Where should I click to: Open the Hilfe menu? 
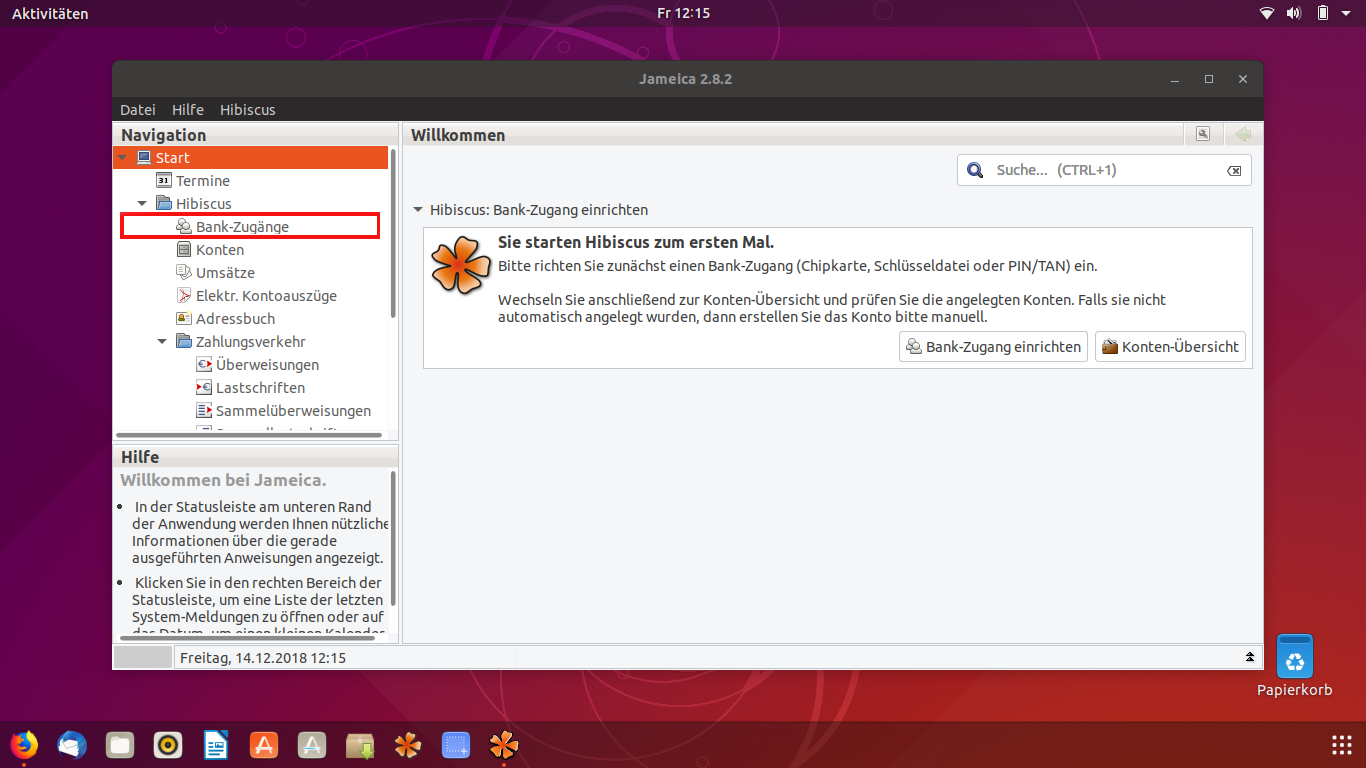(188, 110)
